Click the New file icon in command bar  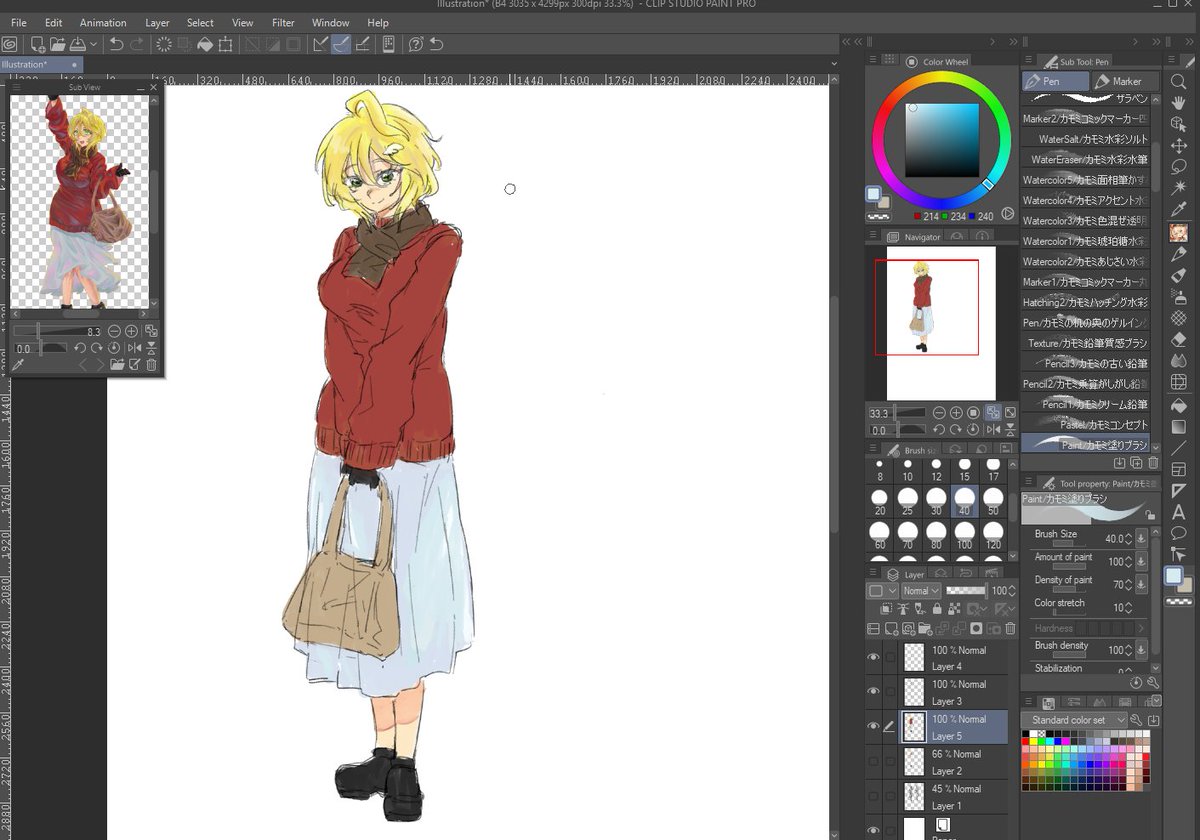tap(38, 44)
